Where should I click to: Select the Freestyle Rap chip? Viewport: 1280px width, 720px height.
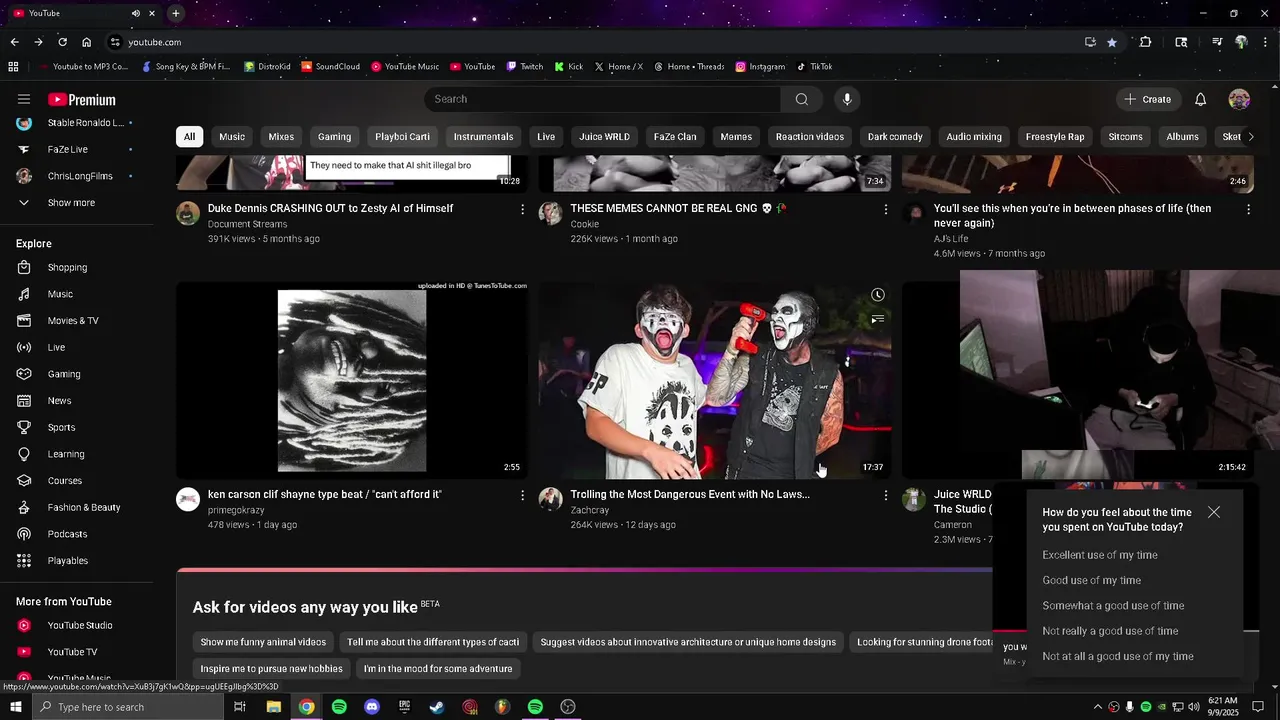point(1055,137)
